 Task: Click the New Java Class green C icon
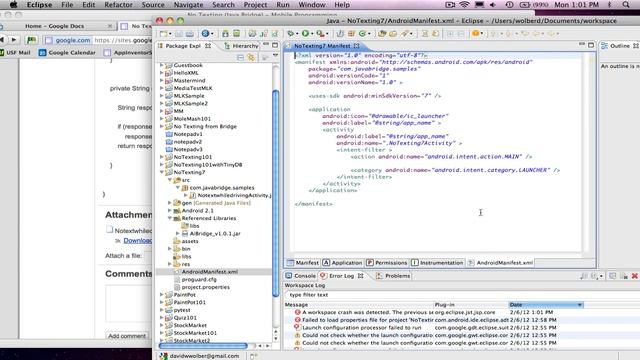(362, 34)
